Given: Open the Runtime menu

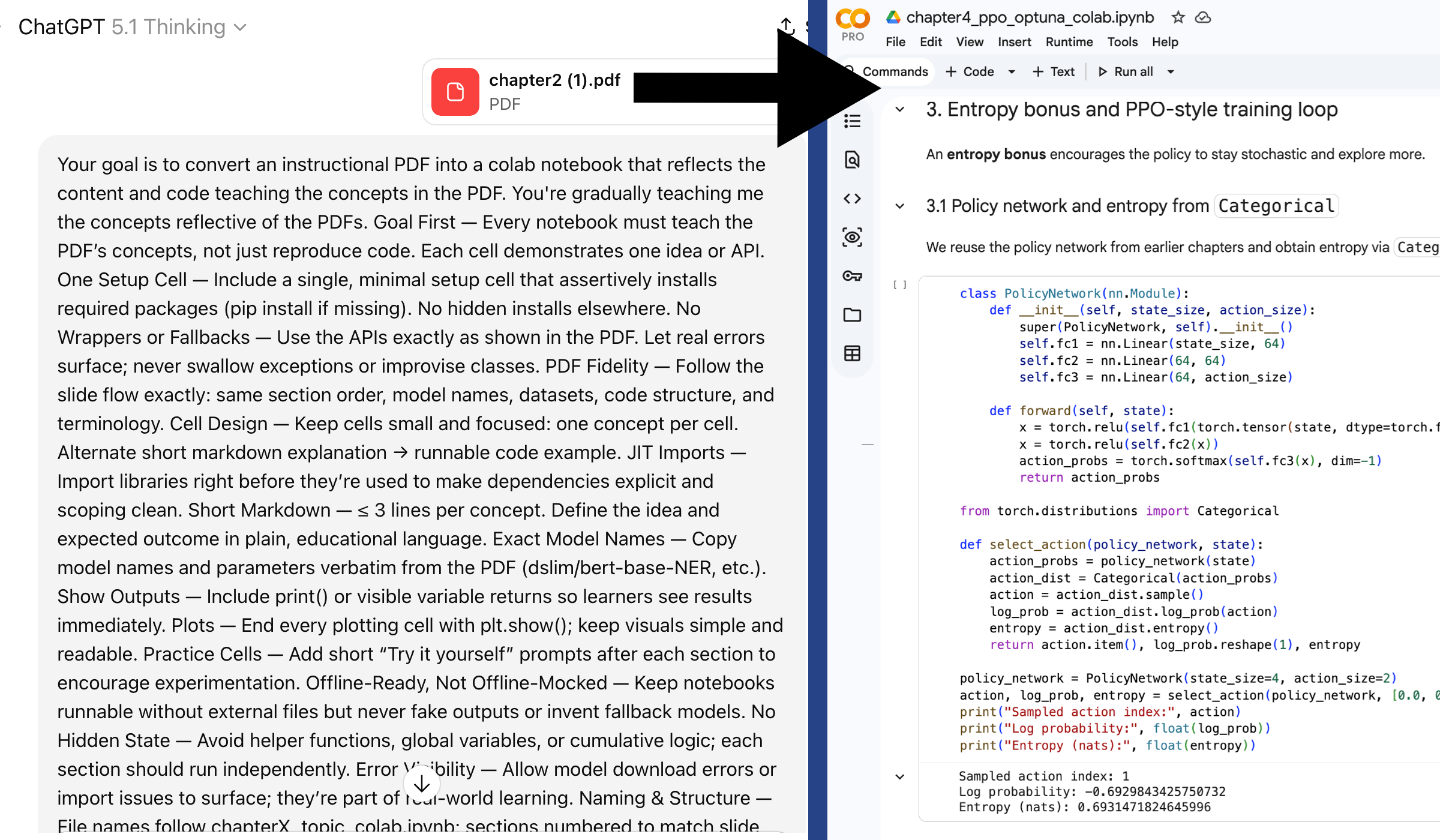Looking at the screenshot, I should [x=1069, y=42].
